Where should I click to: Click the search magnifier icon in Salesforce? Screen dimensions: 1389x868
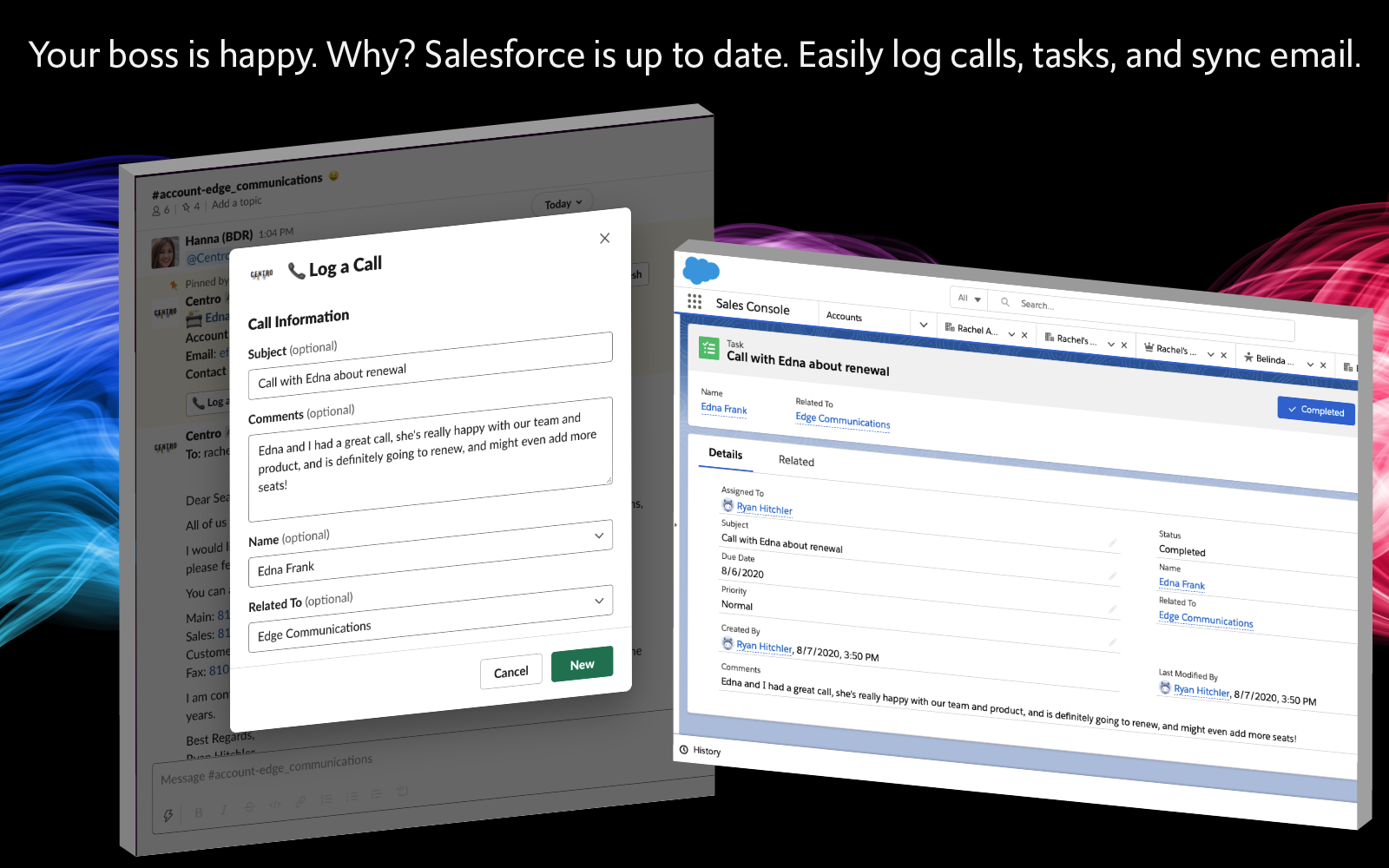pos(1004,302)
